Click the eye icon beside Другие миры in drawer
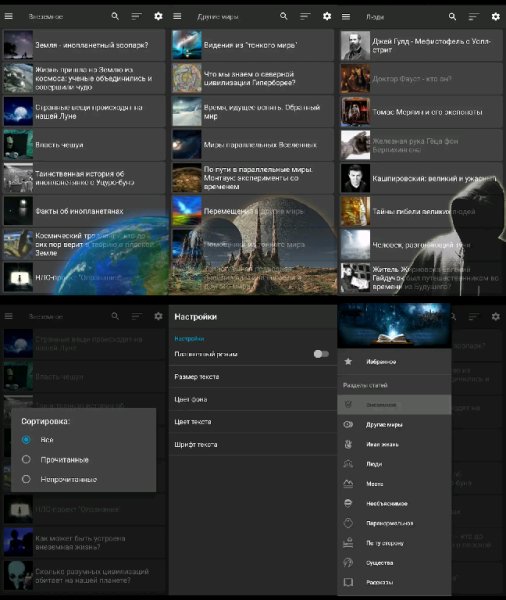 (348, 424)
